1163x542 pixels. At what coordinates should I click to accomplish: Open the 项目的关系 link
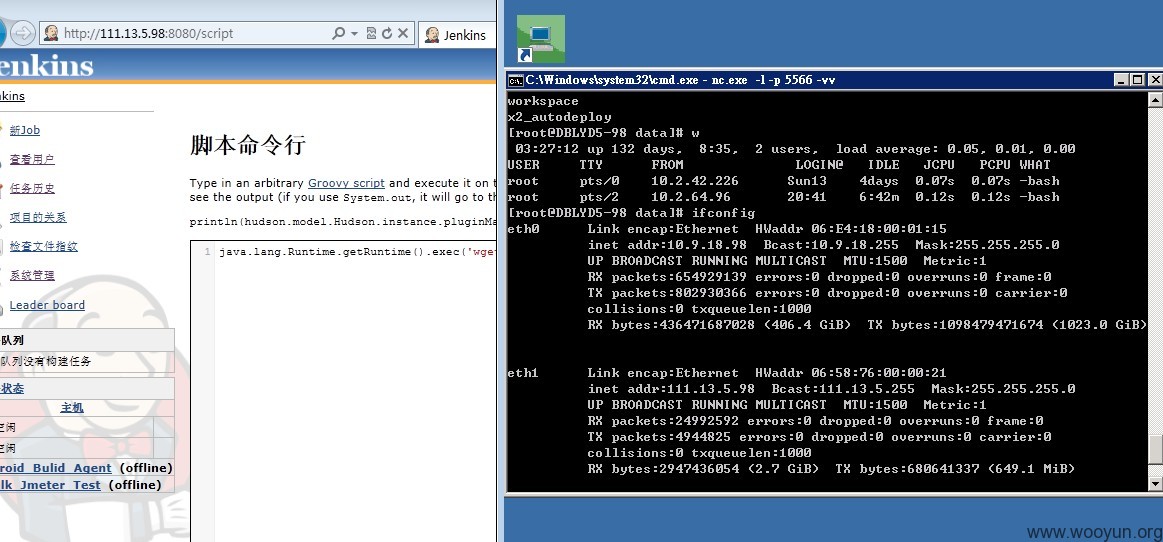(x=38, y=217)
